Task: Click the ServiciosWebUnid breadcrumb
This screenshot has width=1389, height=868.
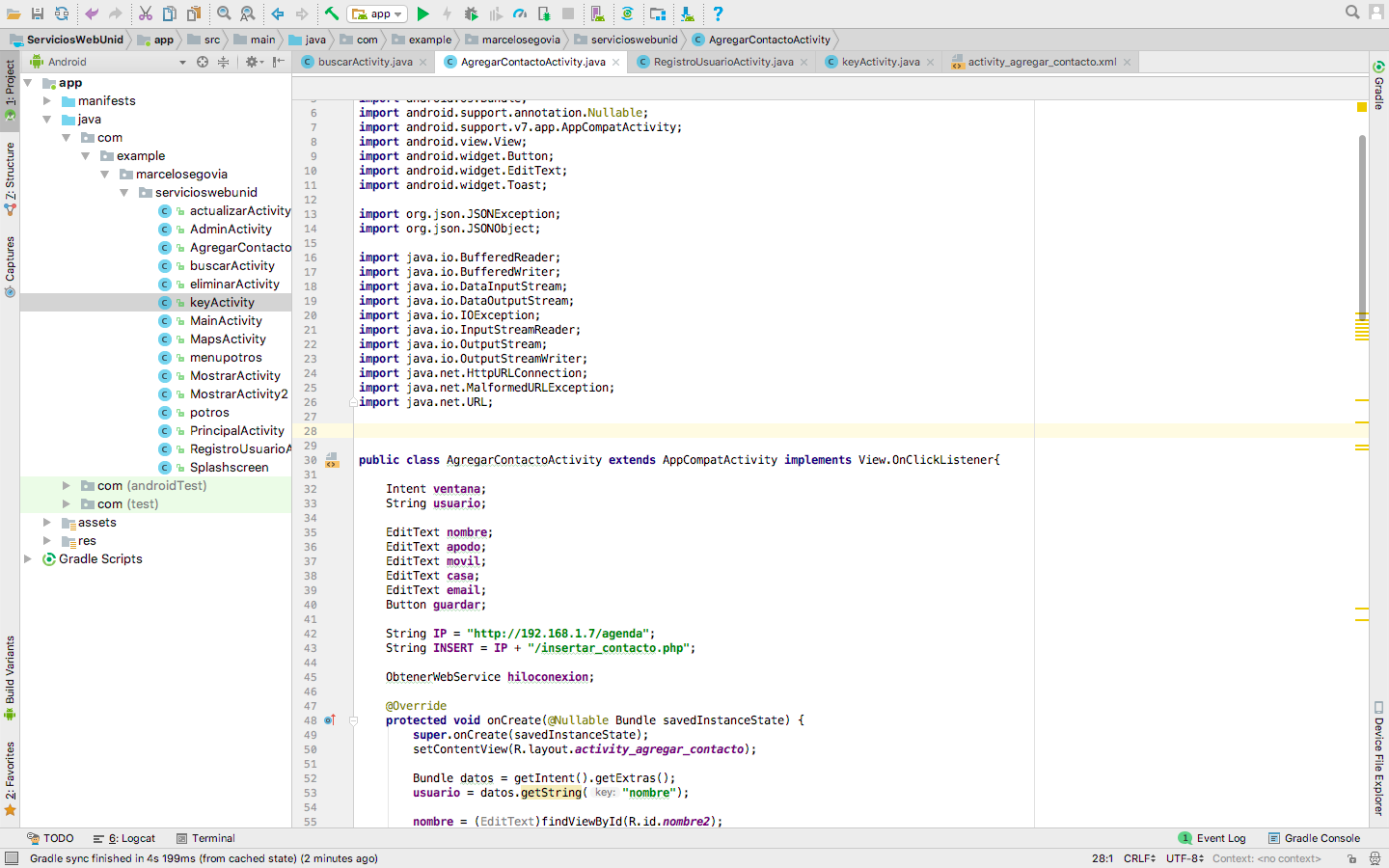Action: pyautogui.click(x=67, y=40)
